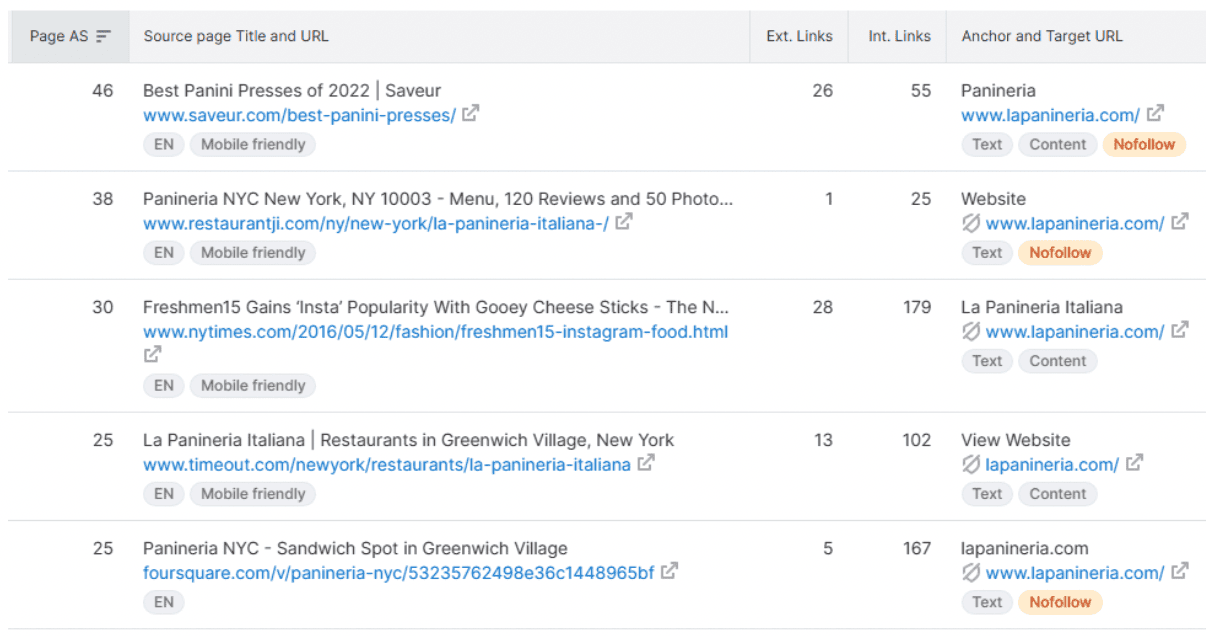
Task: Click the Content tag in La Panineria Italiana row
Action: click(x=1057, y=361)
